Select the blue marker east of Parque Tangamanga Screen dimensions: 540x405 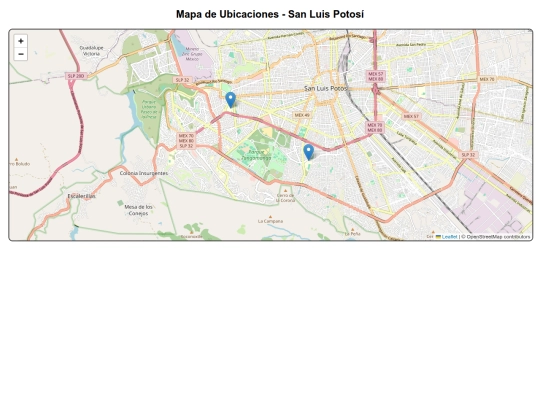tap(309, 152)
